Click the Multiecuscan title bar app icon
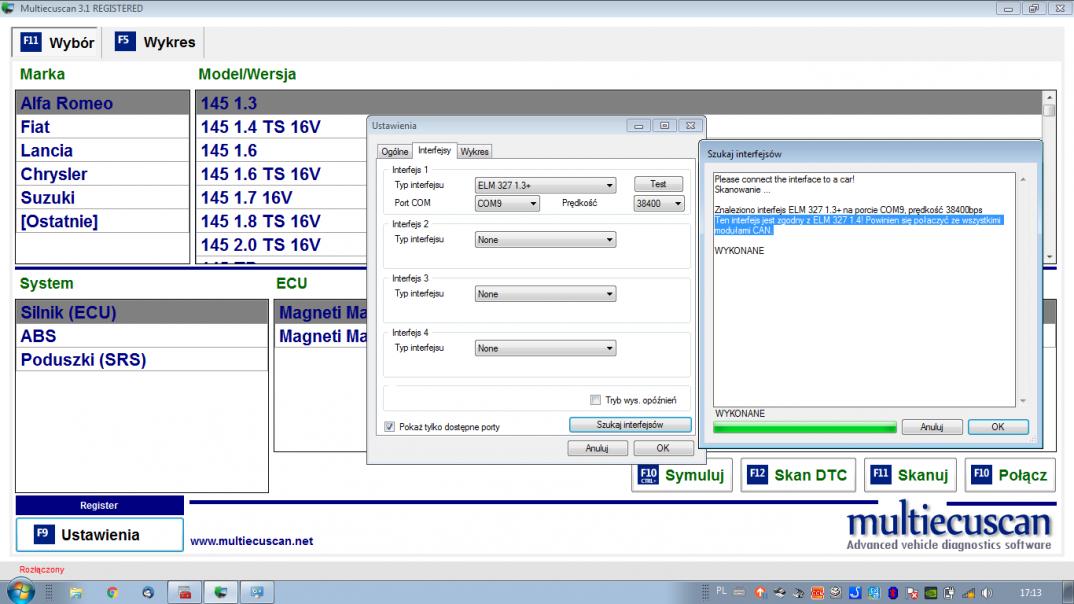Screen dimensions: 1074x604 [x=8, y=8]
